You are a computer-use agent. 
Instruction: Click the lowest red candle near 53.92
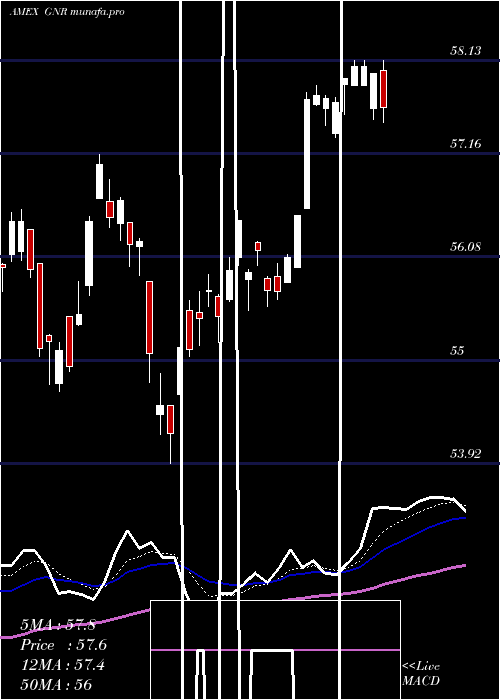[x=171, y=419]
